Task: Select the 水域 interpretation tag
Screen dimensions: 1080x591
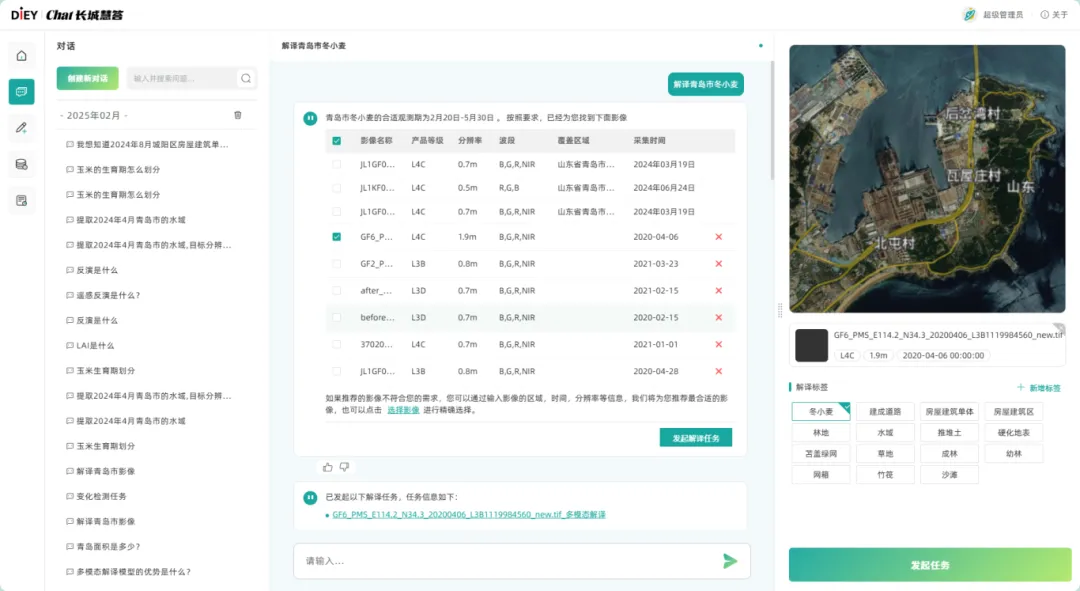Action: pos(885,433)
